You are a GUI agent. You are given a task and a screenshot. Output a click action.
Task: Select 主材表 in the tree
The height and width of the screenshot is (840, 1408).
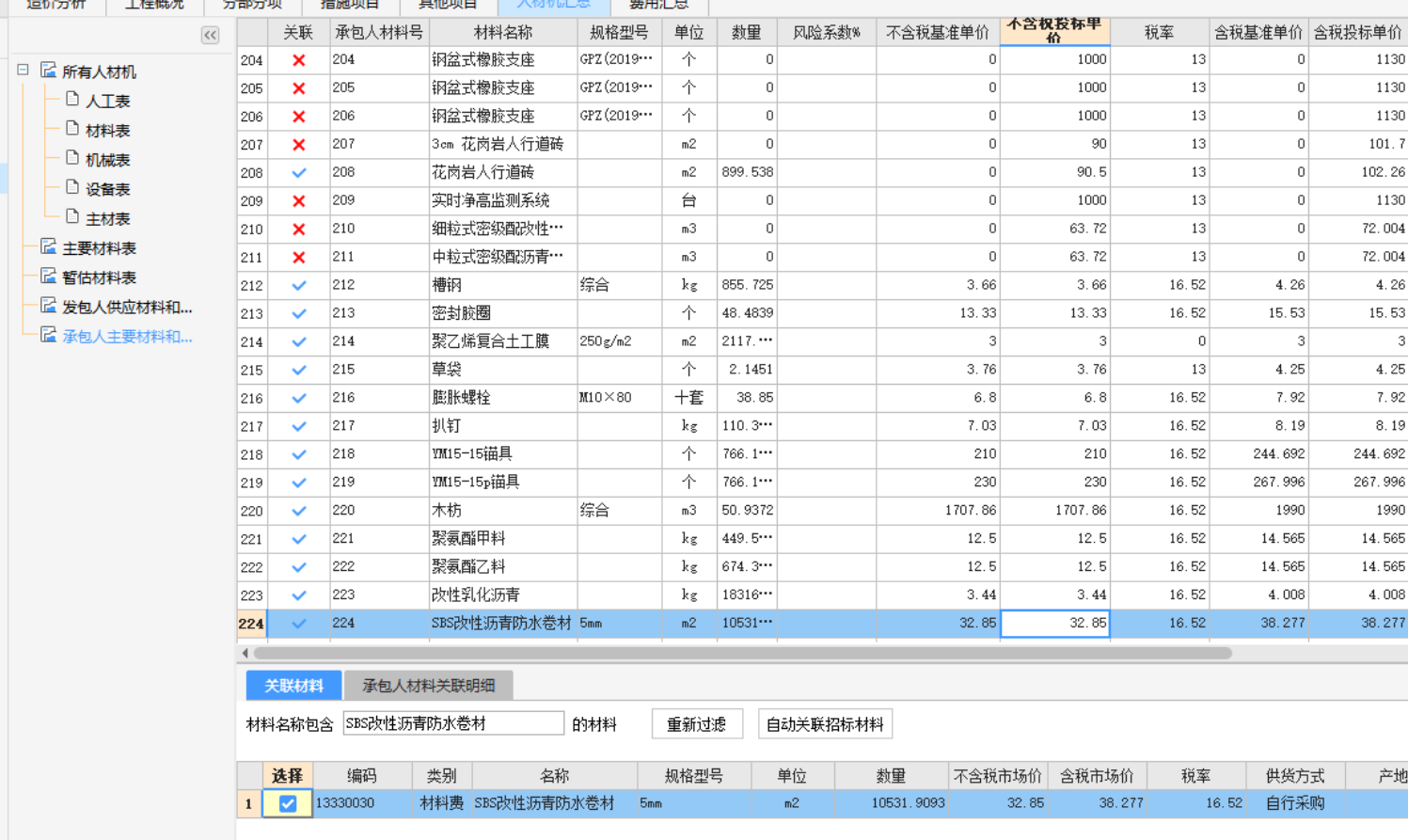[x=107, y=218]
